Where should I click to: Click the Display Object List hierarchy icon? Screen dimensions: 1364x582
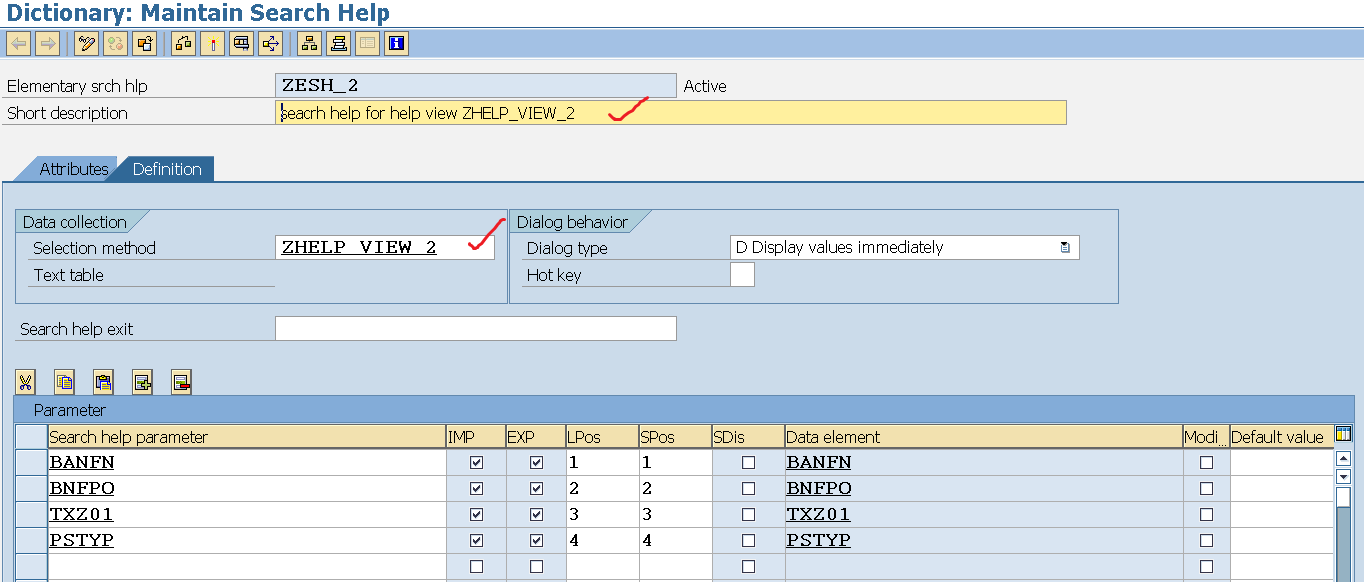pyautogui.click(x=309, y=43)
